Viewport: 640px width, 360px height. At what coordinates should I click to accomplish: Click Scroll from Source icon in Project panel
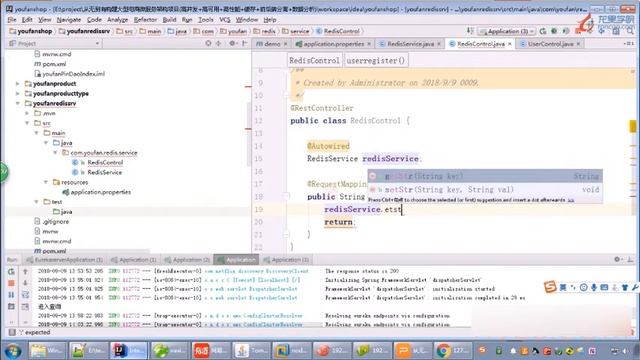point(208,43)
